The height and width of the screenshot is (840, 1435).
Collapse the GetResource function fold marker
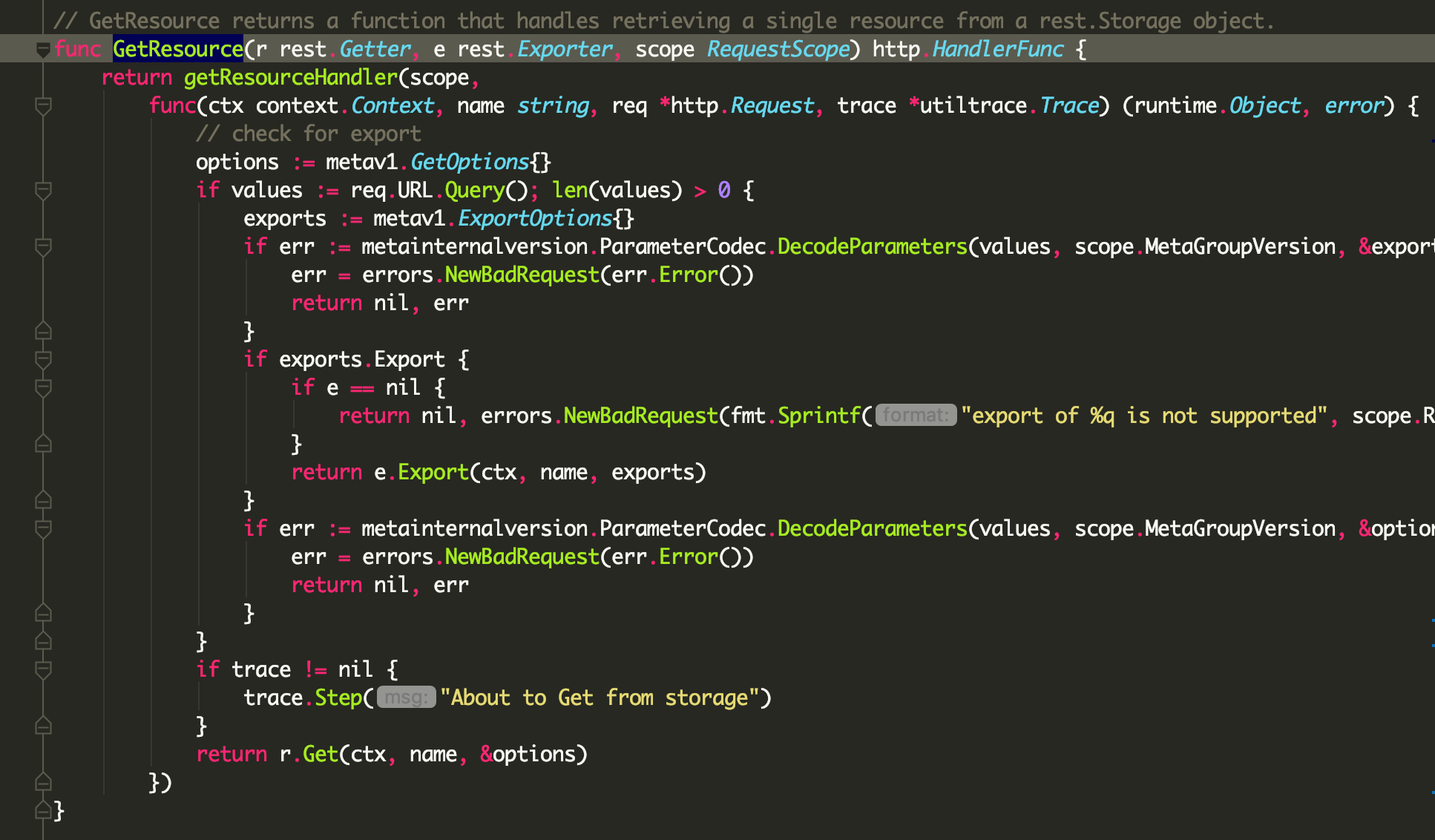coord(43,50)
